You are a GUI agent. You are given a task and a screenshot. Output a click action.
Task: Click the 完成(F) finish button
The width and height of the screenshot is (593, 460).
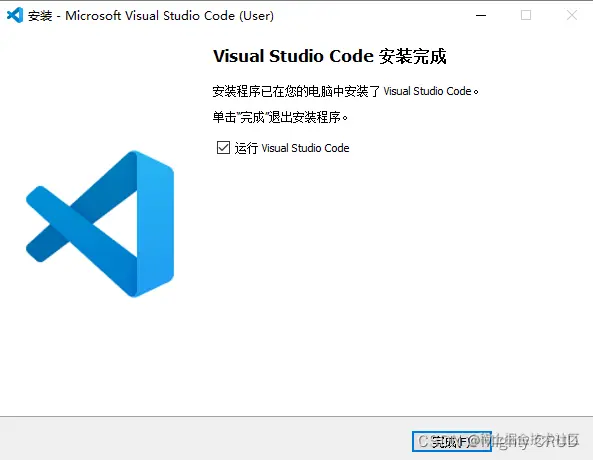[452, 441]
